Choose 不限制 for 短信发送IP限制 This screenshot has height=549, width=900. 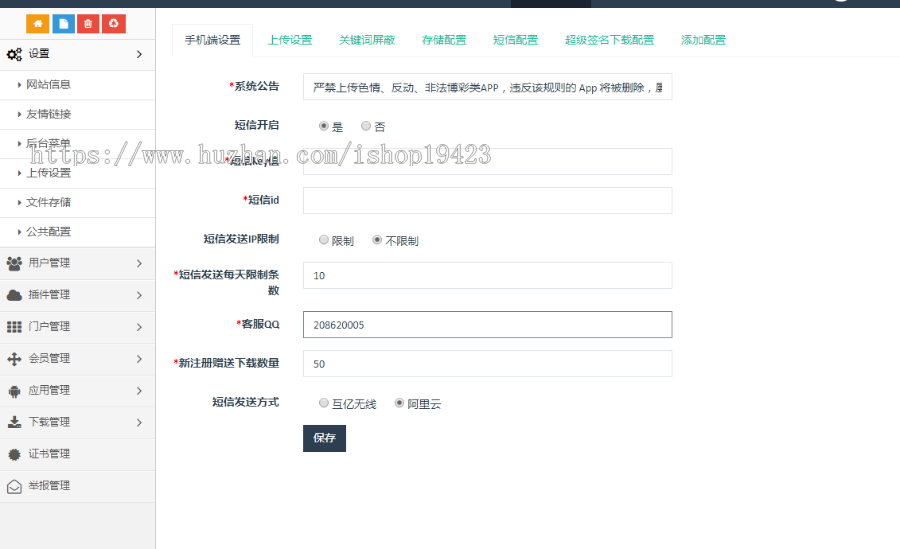377,239
